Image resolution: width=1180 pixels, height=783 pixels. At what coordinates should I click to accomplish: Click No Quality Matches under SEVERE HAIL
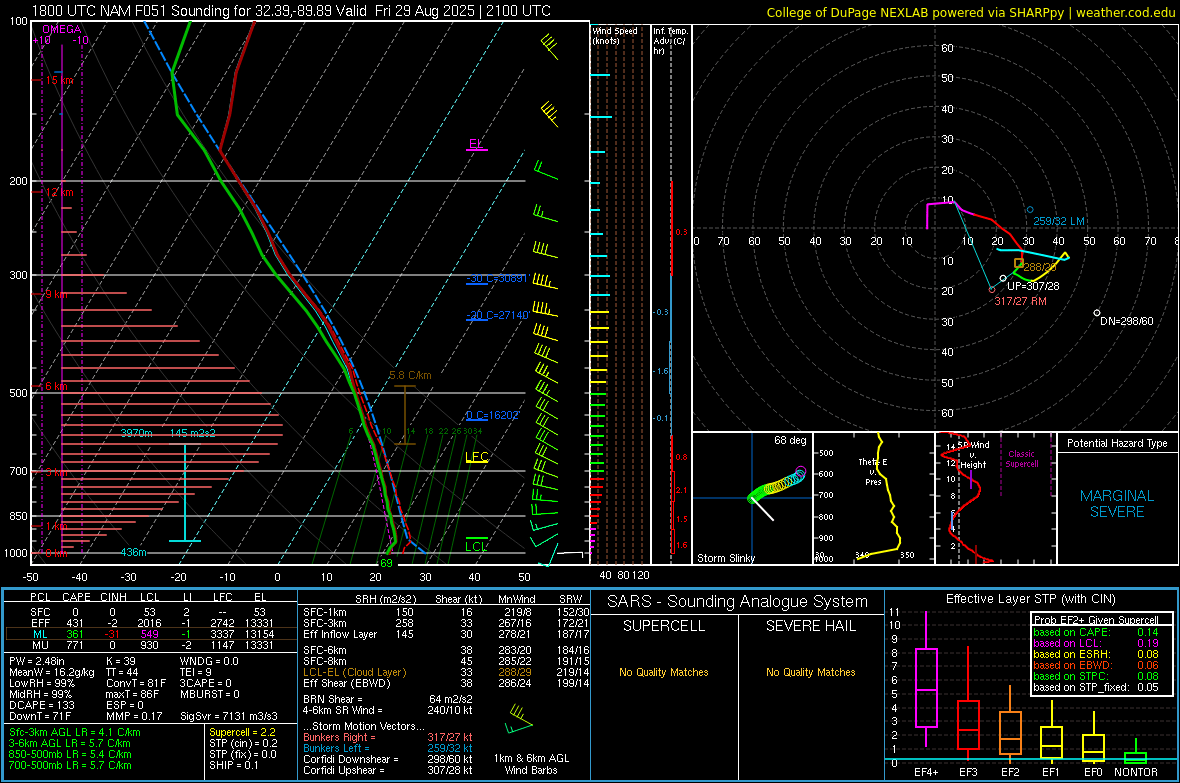[x=810, y=672]
